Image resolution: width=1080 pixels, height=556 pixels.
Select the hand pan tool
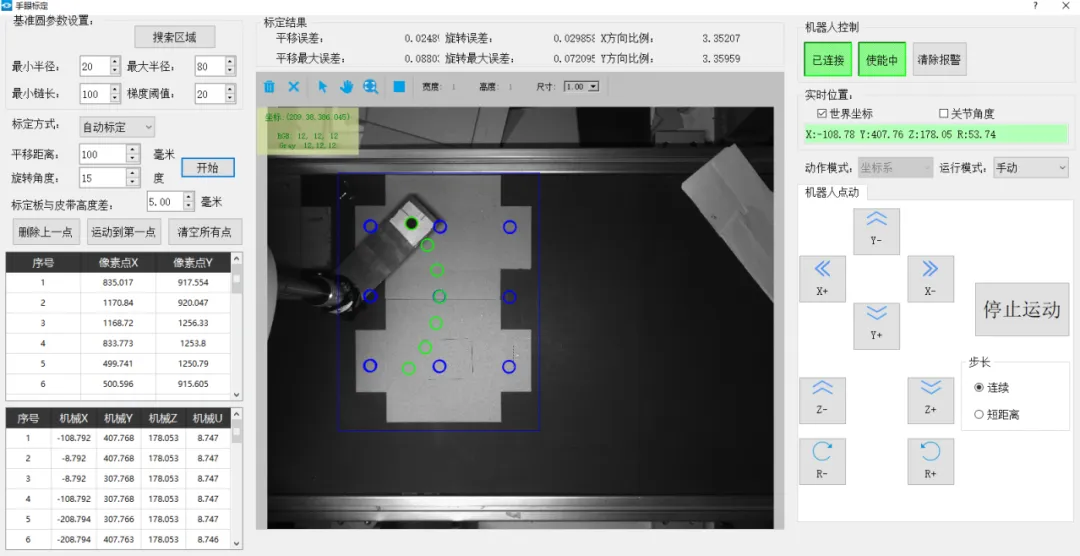pos(346,87)
